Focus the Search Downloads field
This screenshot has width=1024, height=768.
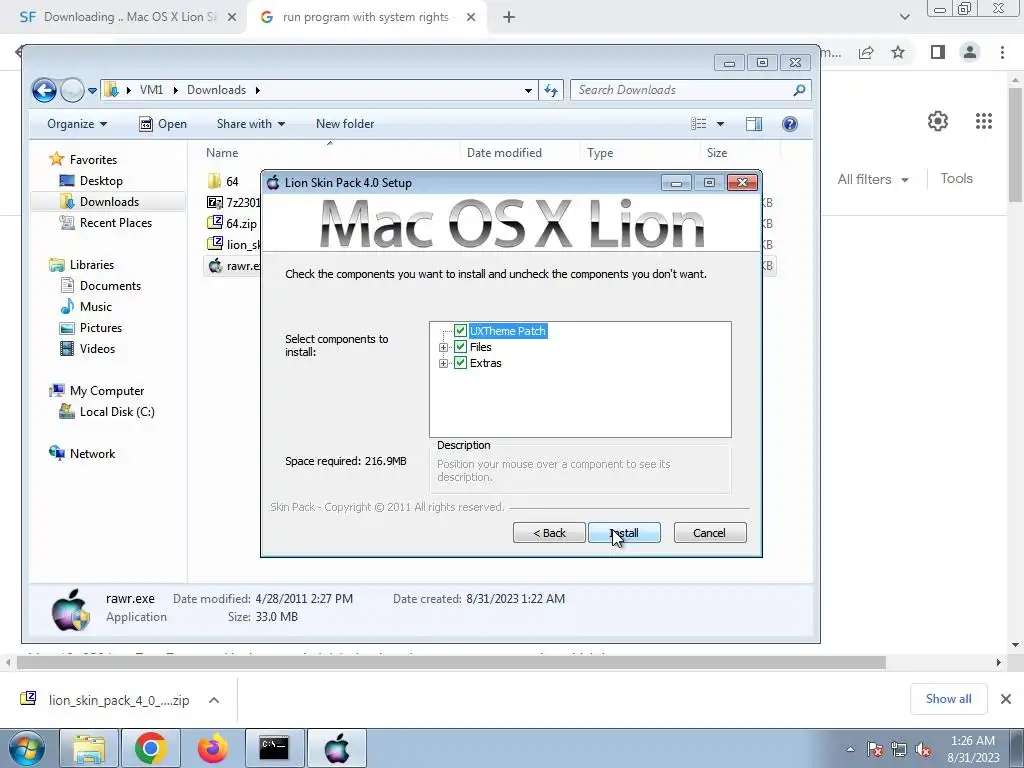coord(690,90)
